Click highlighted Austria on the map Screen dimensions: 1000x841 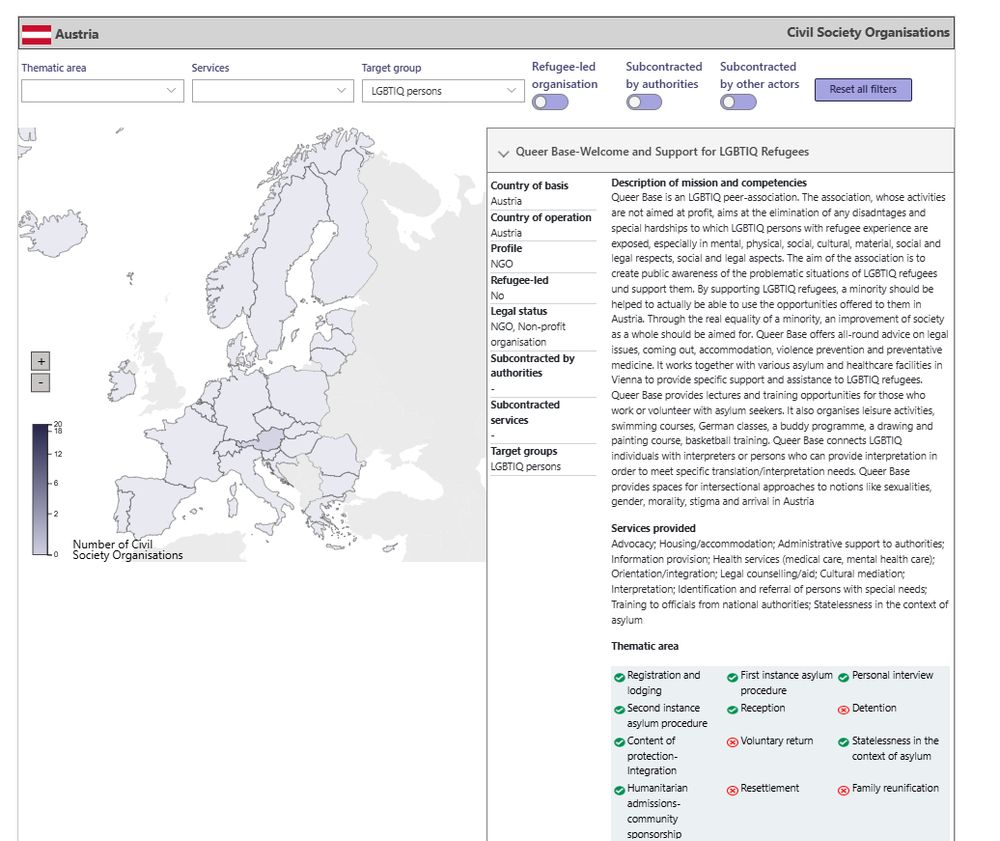tap(270, 439)
